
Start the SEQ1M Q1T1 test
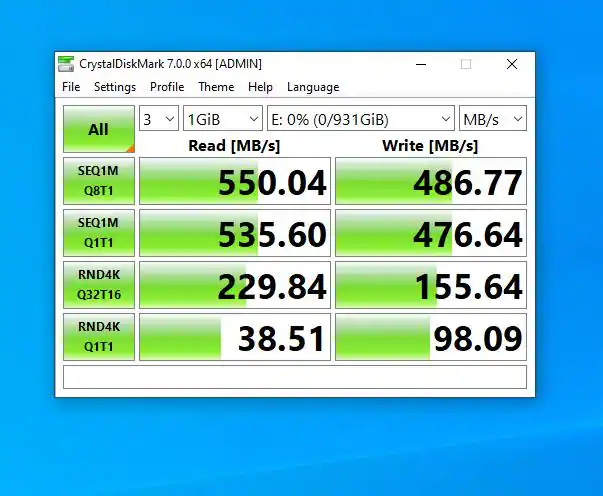98,233
